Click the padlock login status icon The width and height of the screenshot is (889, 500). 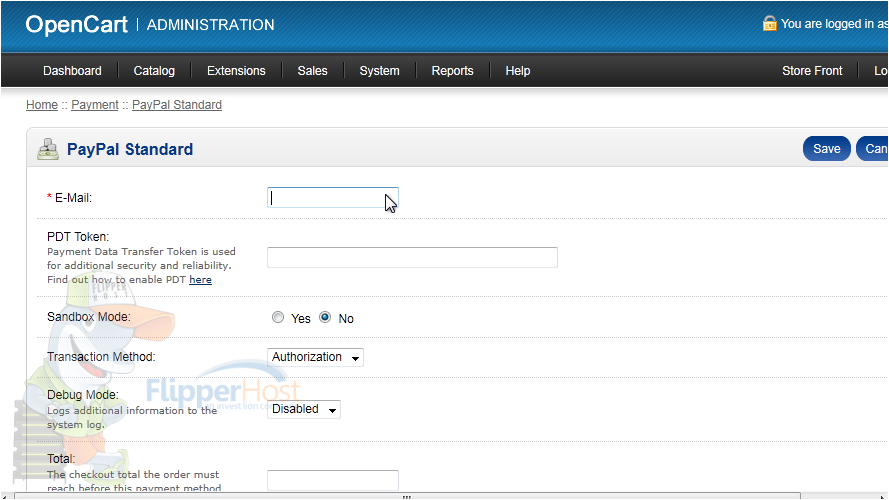pos(769,23)
